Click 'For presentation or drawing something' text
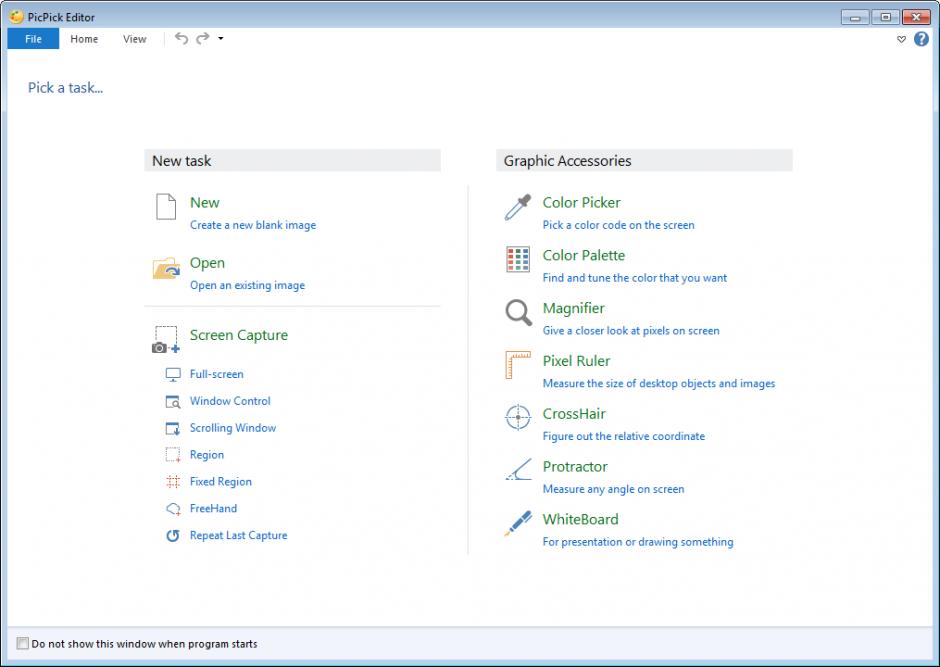The width and height of the screenshot is (940, 667). 638,542
